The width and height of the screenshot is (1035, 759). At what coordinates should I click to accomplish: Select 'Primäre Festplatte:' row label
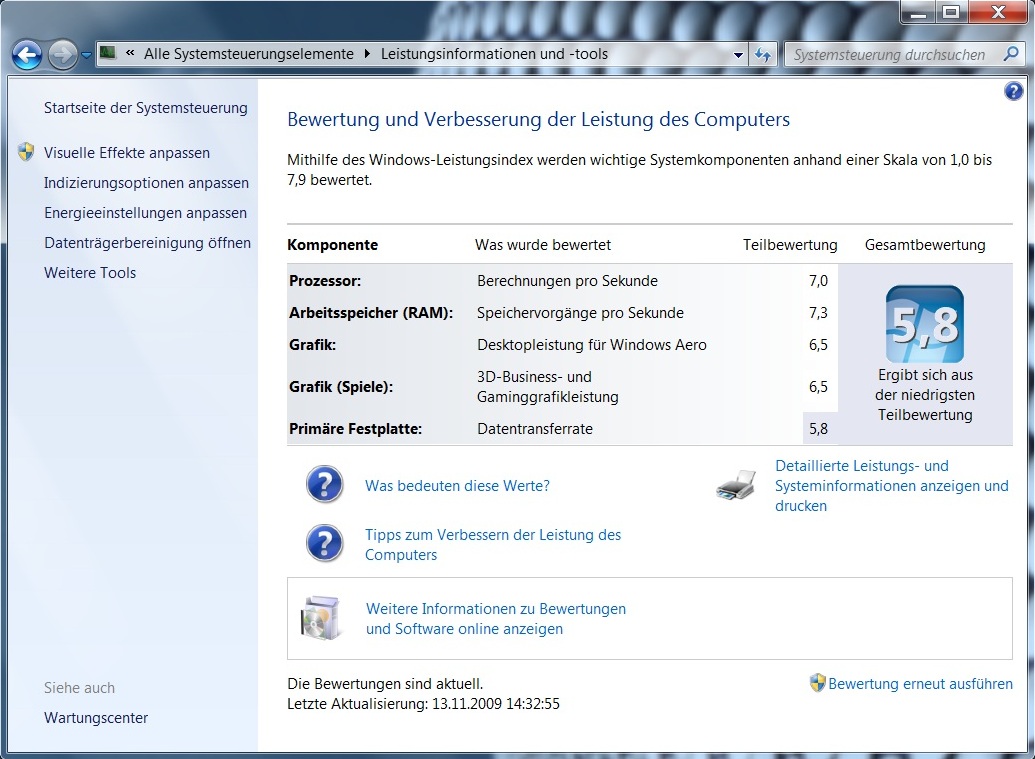pyautogui.click(x=355, y=429)
